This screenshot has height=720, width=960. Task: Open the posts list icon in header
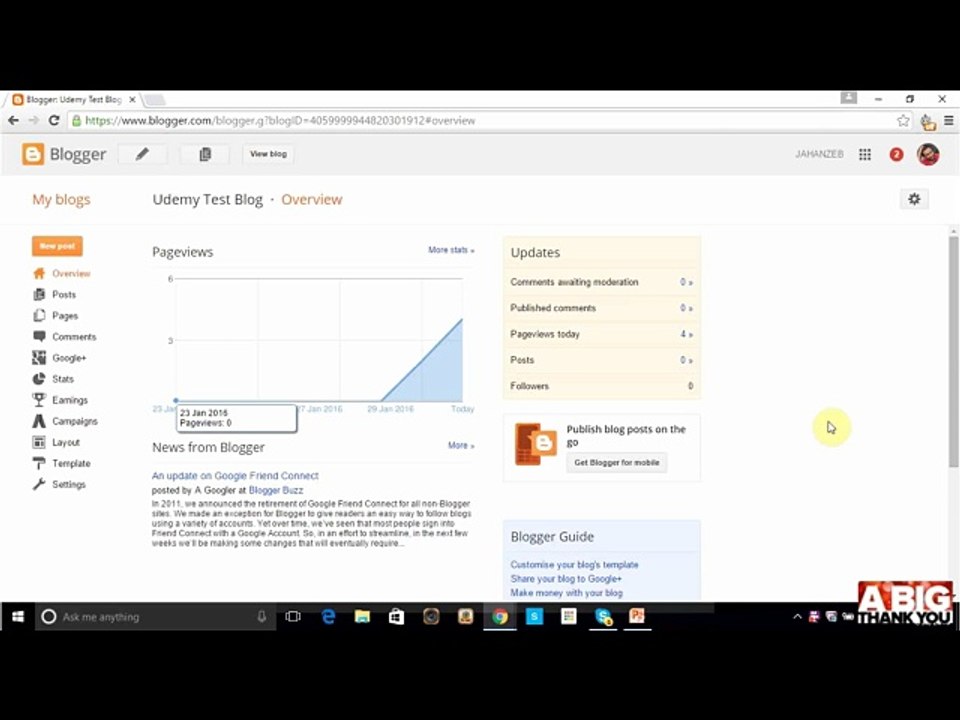[x=205, y=154]
